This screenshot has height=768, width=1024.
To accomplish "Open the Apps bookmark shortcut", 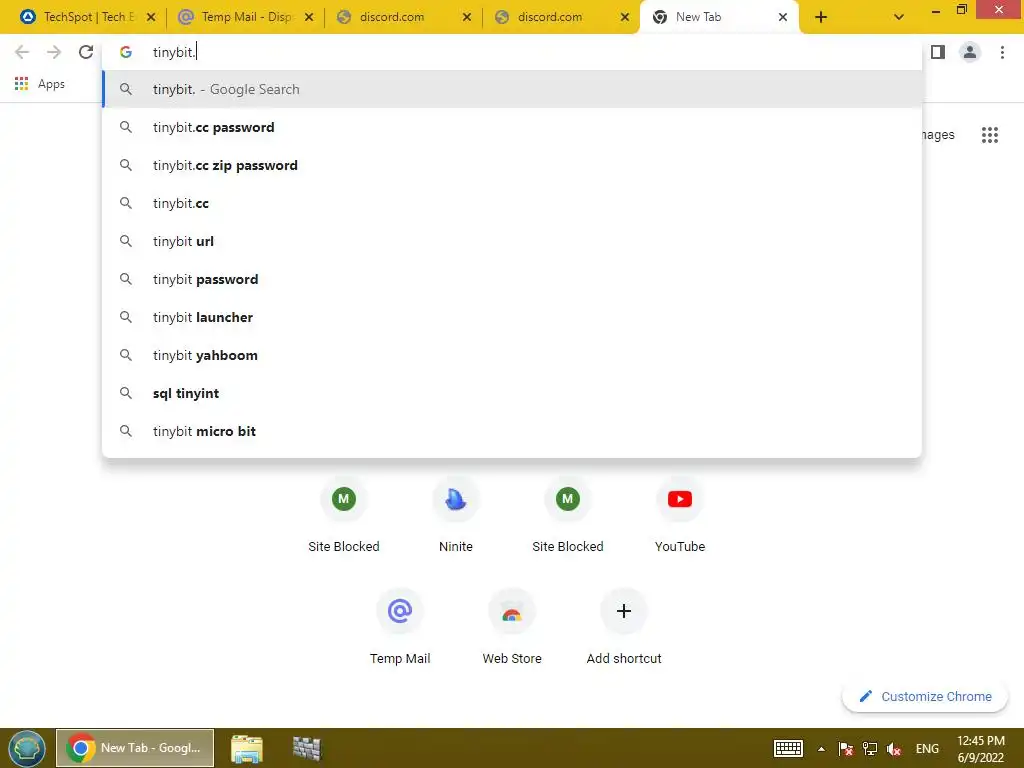I will click(x=40, y=84).
